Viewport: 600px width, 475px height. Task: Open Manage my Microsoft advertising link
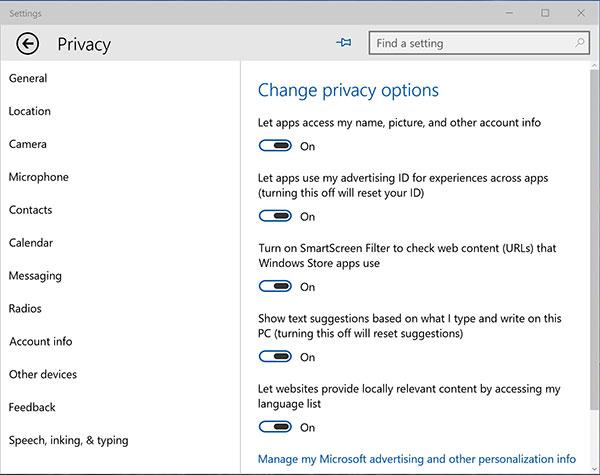417,459
